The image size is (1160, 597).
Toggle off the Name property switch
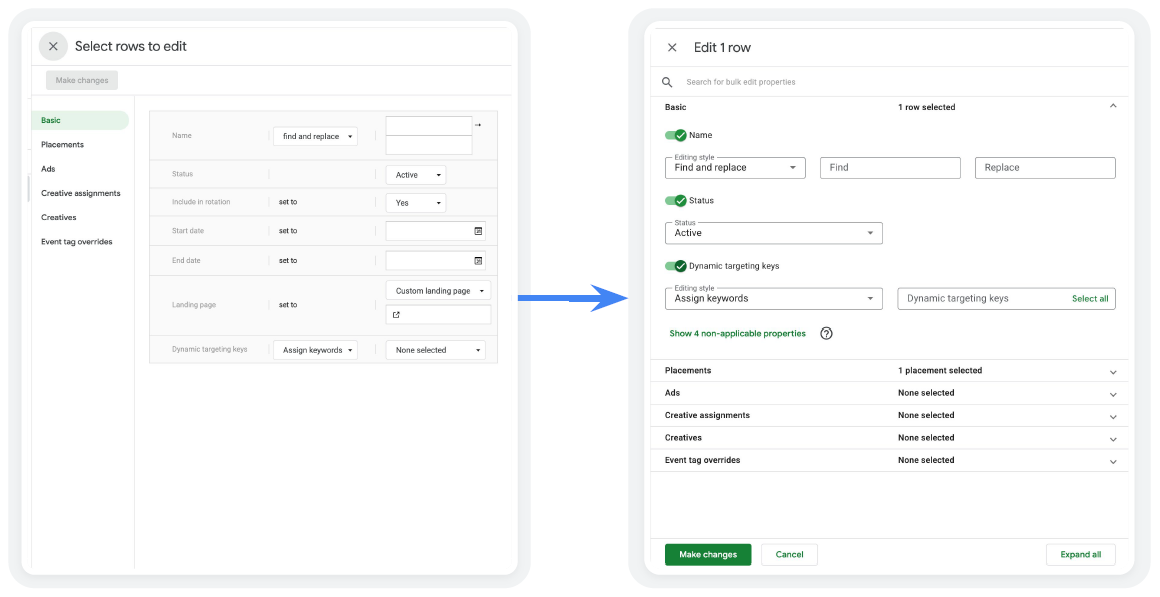(x=676, y=135)
